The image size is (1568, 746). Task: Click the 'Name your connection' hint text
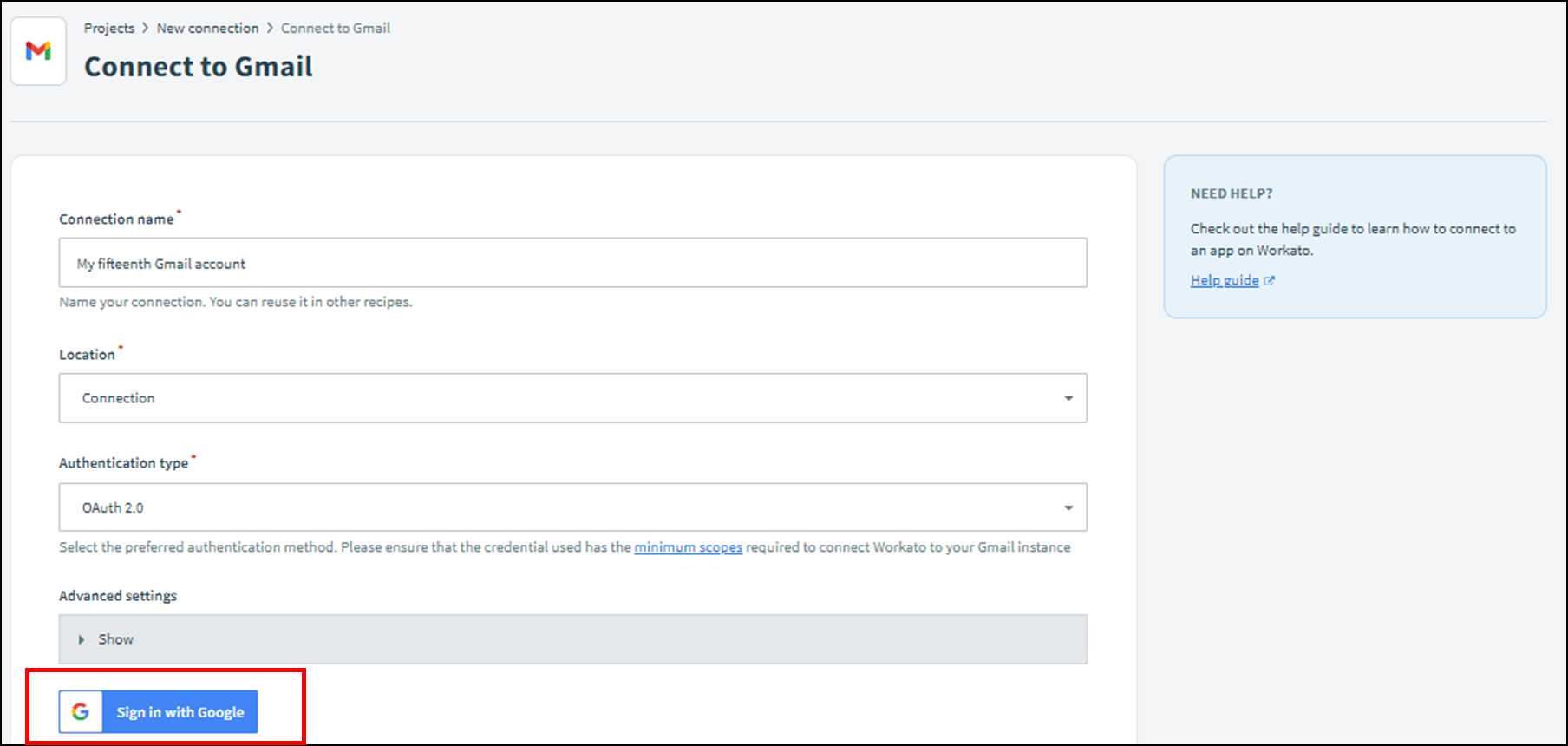coord(236,302)
